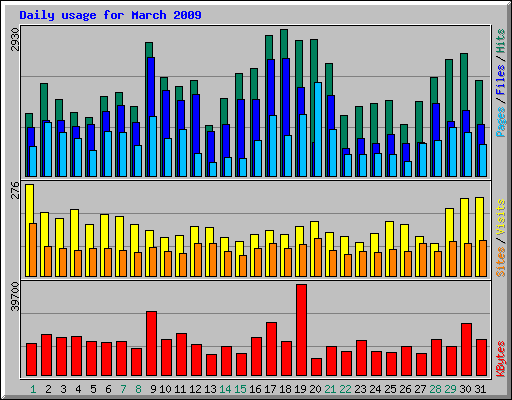Click the cyan "Pages" legend label
Screen dimensions: 512x400
point(500,122)
